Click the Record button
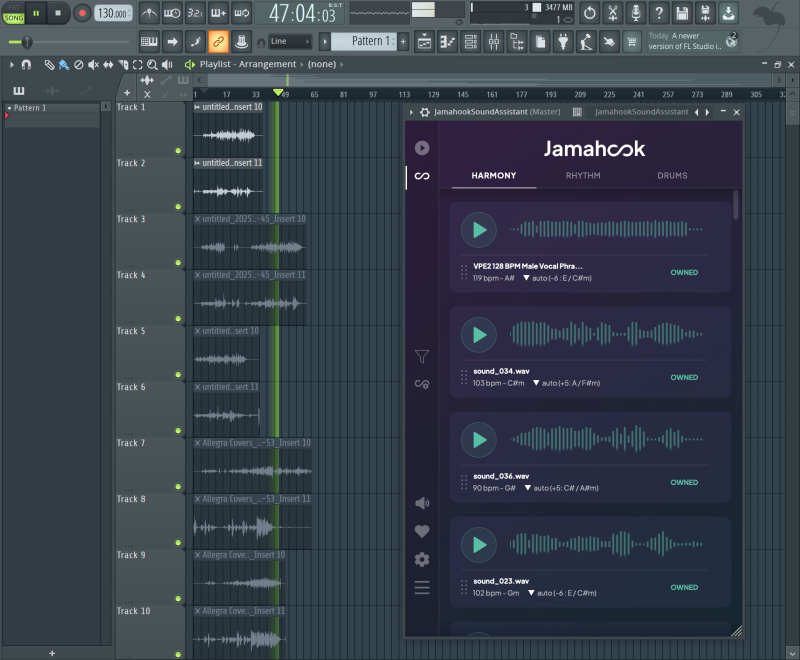This screenshot has height=660, width=800. pyautogui.click(x=82, y=13)
